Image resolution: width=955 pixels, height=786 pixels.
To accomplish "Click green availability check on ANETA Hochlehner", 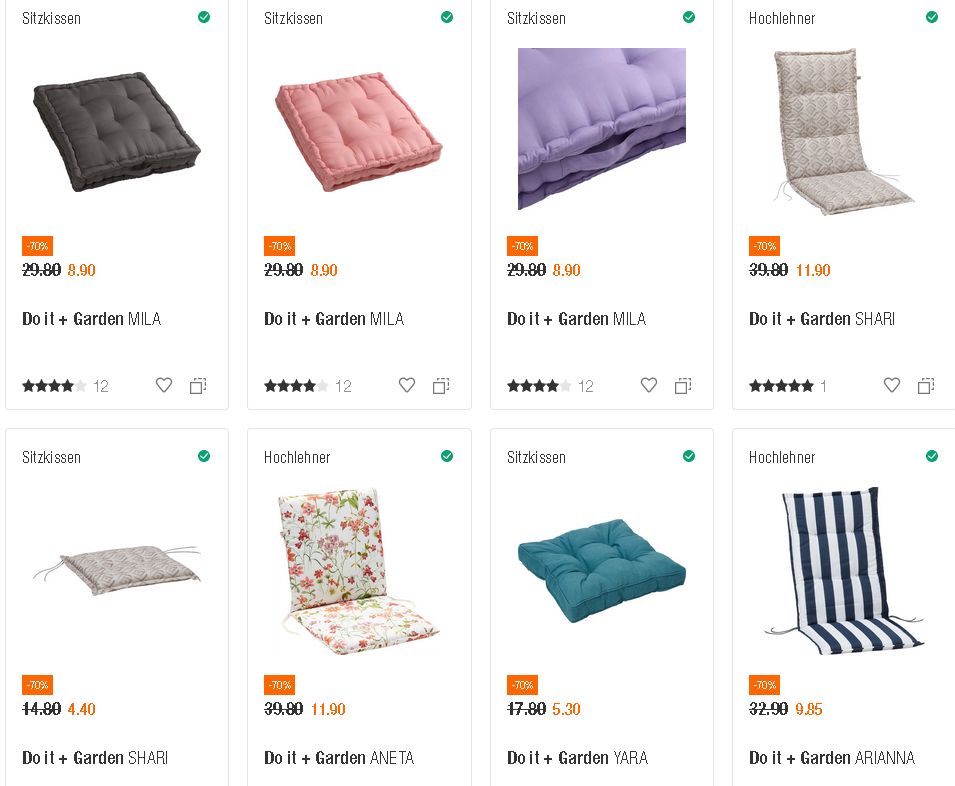I will tap(447, 456).
